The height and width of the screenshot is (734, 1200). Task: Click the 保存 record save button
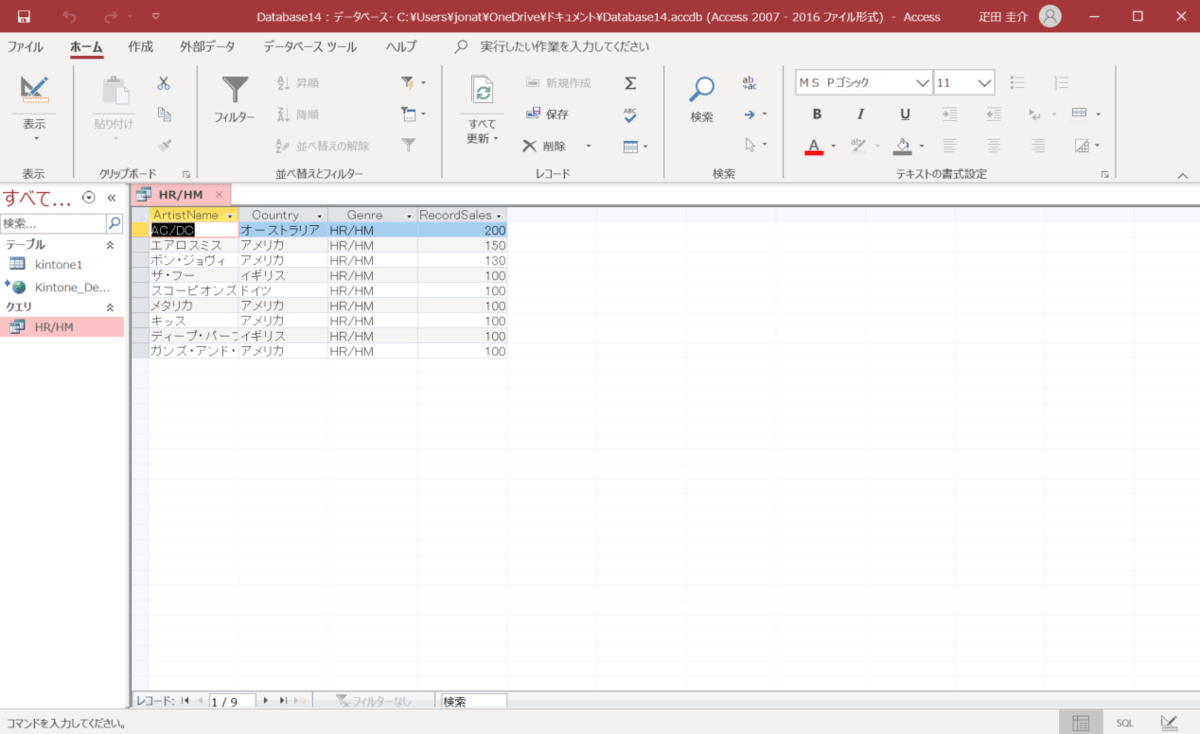547,114
